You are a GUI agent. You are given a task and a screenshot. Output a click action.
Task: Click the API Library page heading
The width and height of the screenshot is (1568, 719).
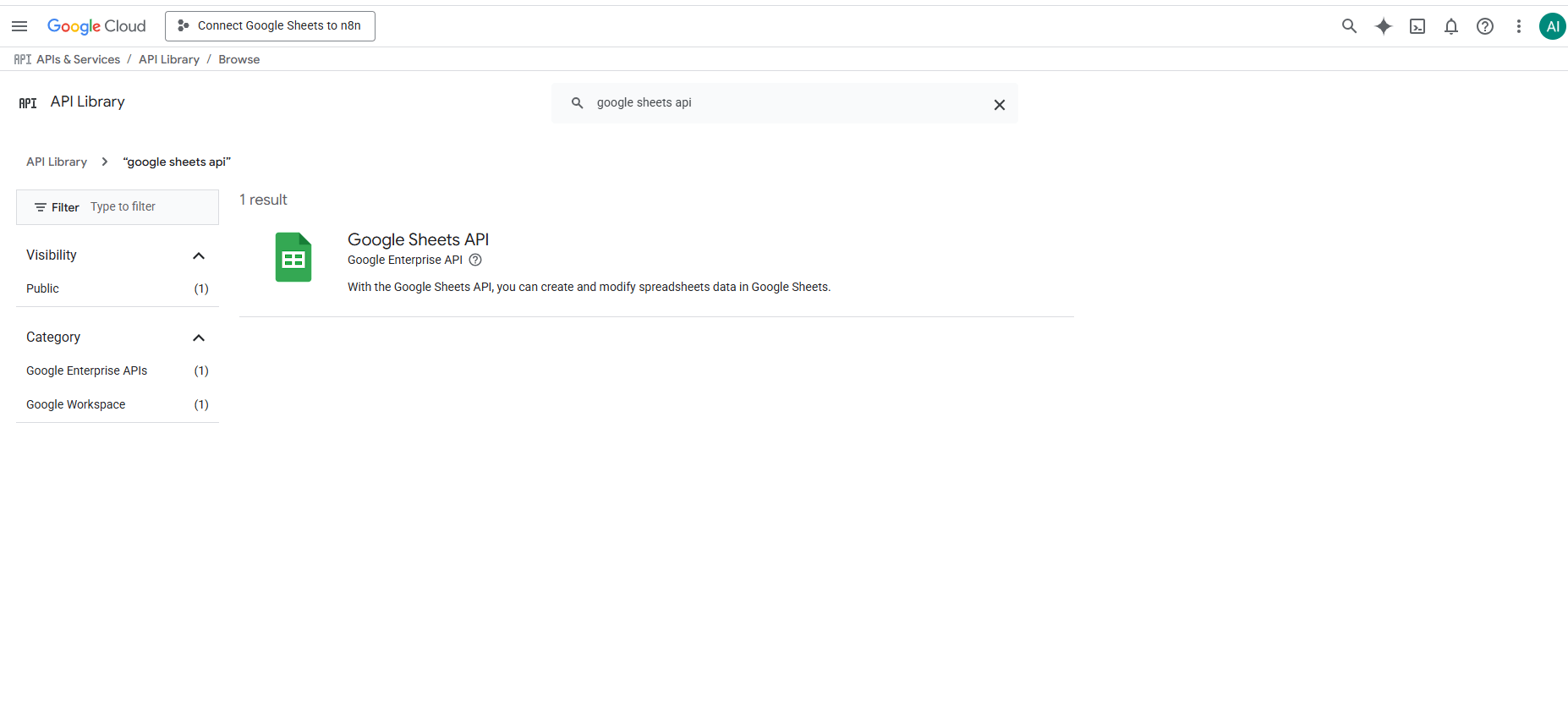88,102
